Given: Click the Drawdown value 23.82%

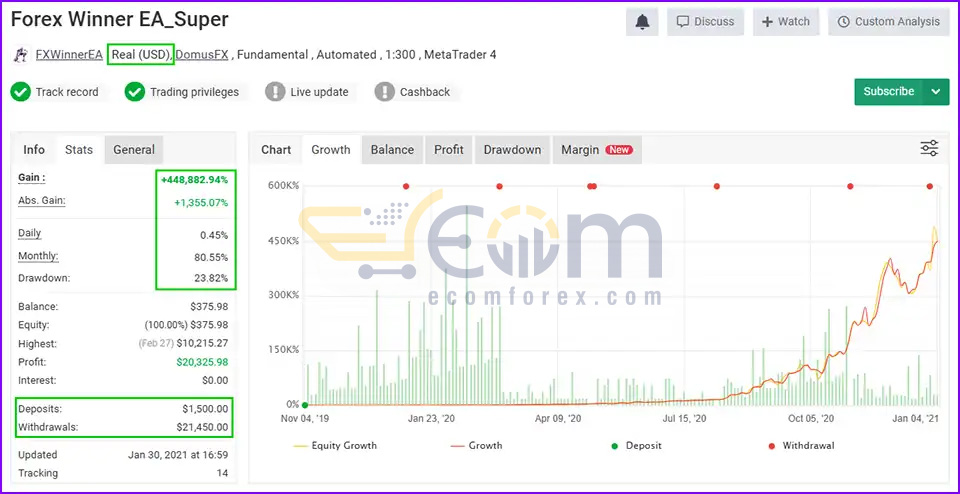Looking at the screenshot, I should 211,278.
